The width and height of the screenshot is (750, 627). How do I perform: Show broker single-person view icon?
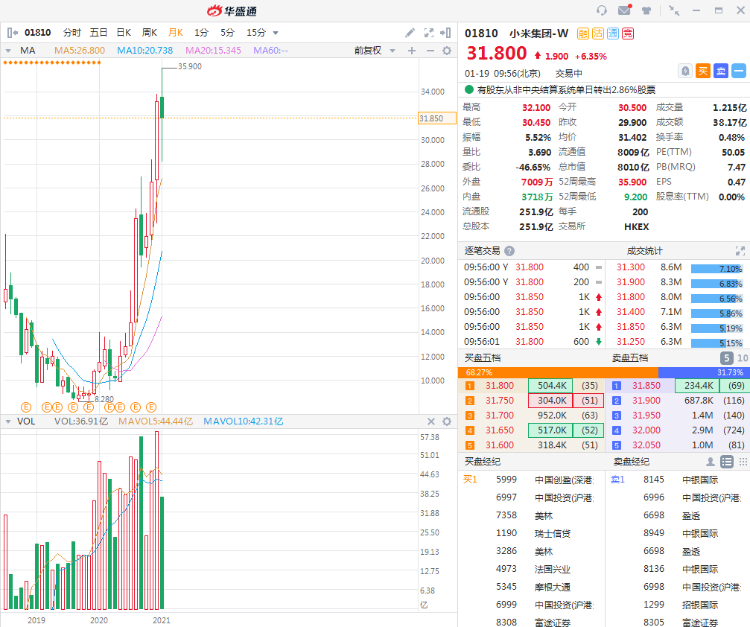[710, 462]
